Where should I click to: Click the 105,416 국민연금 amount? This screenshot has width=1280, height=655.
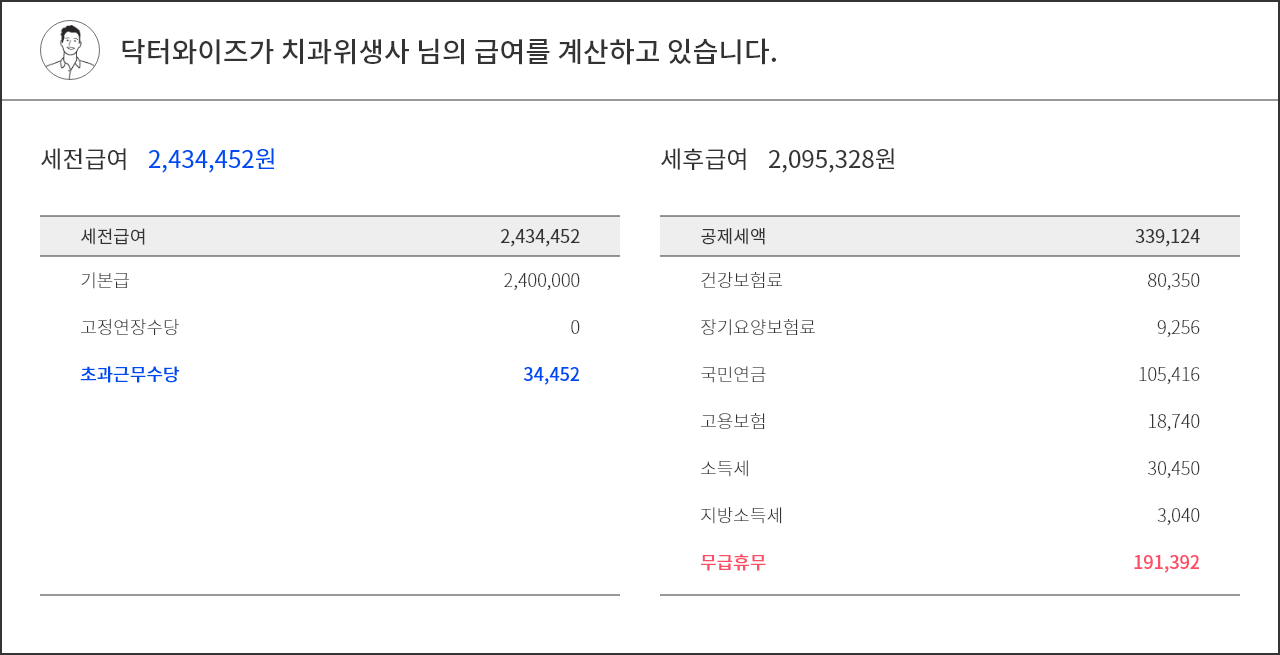[1168, 374]
